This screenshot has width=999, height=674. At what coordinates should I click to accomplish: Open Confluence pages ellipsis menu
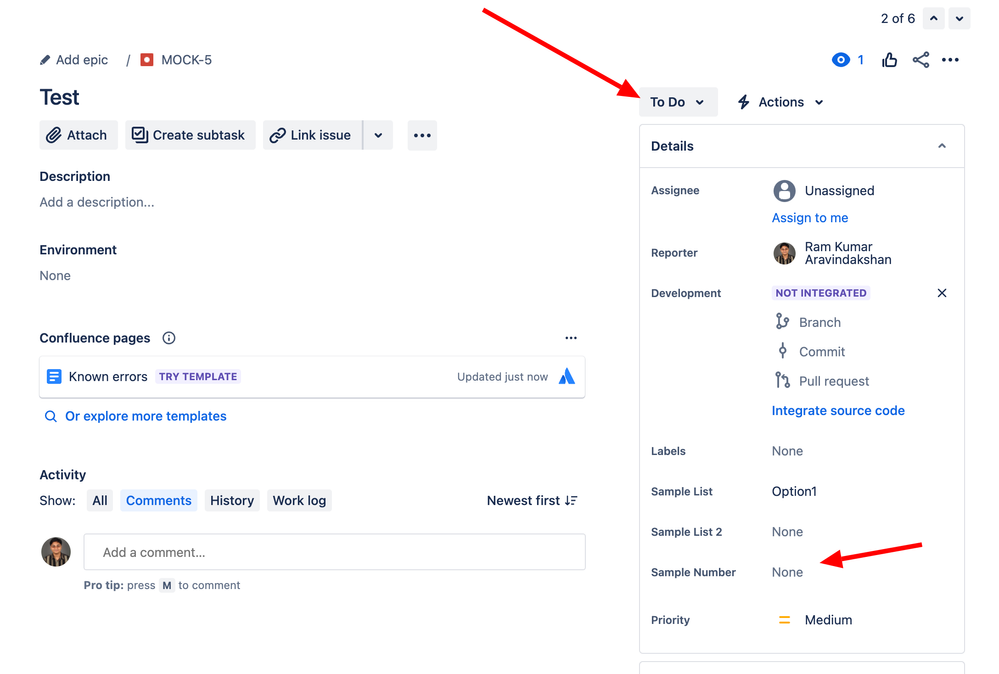(x=571, y=338)
